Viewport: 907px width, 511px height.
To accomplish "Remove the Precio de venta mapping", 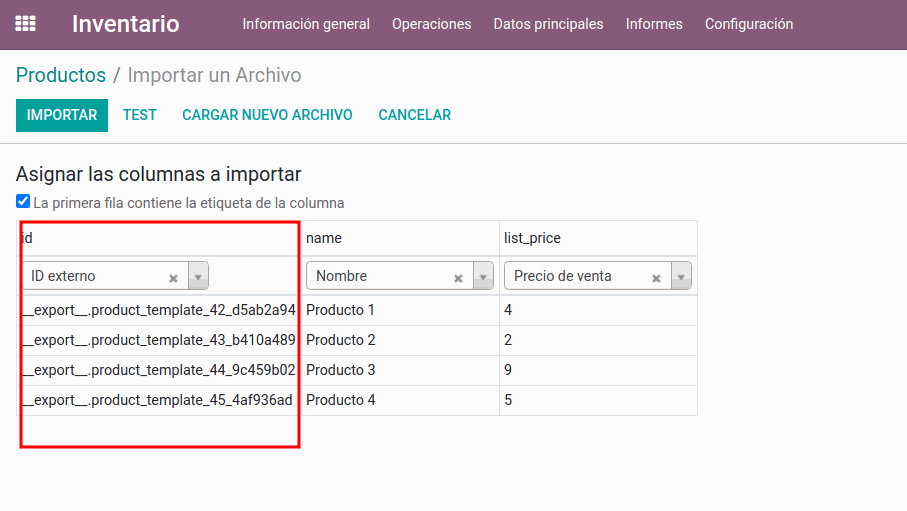I will [x=656, y=278].
